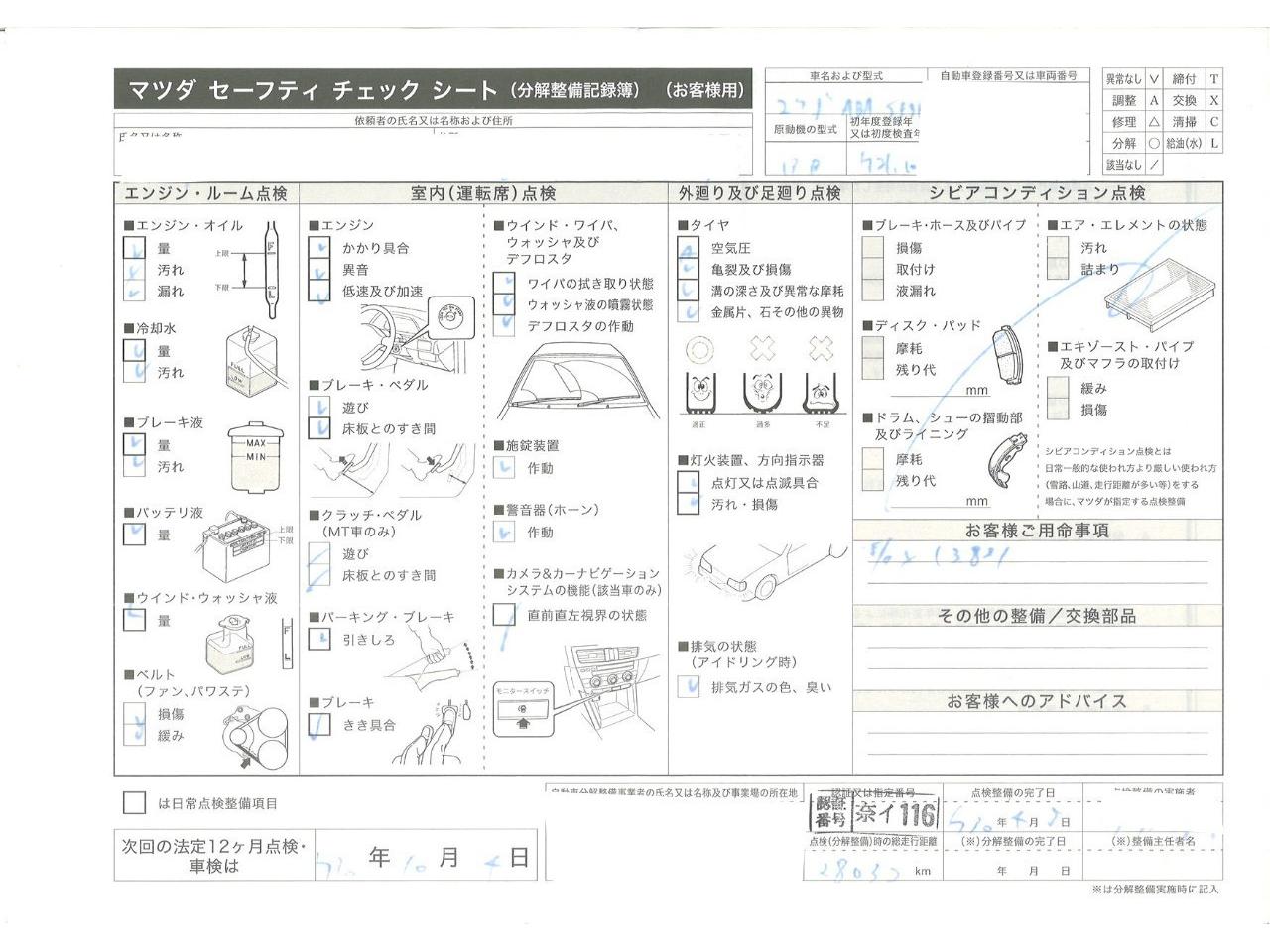Screen dimensions: 1270x952
Task: Check the 点灯又は点滅具合 box
Action: pos(688,482)
